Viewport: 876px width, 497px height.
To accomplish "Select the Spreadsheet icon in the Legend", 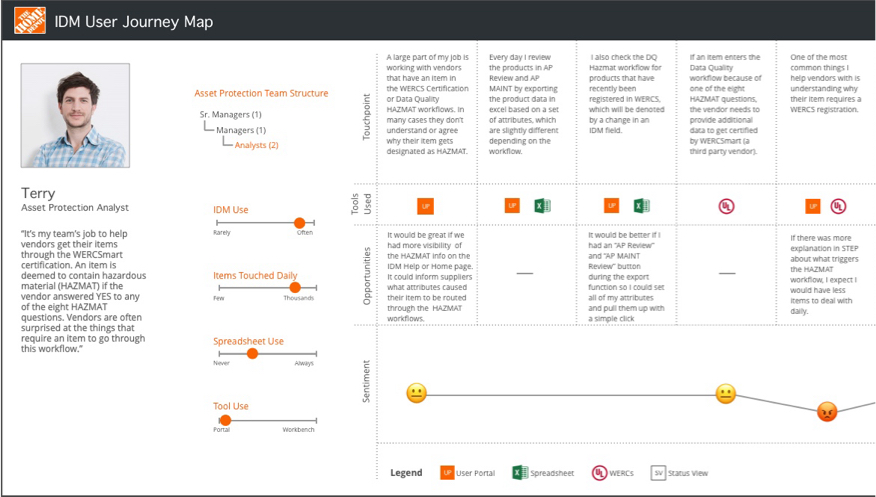I will [520, 473].
